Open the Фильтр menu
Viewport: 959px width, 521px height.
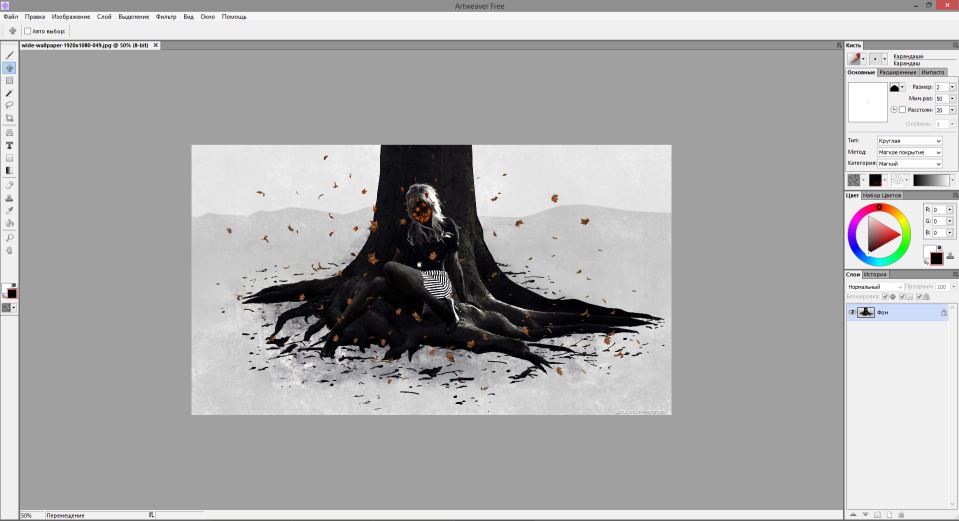[x=165, y=17]
